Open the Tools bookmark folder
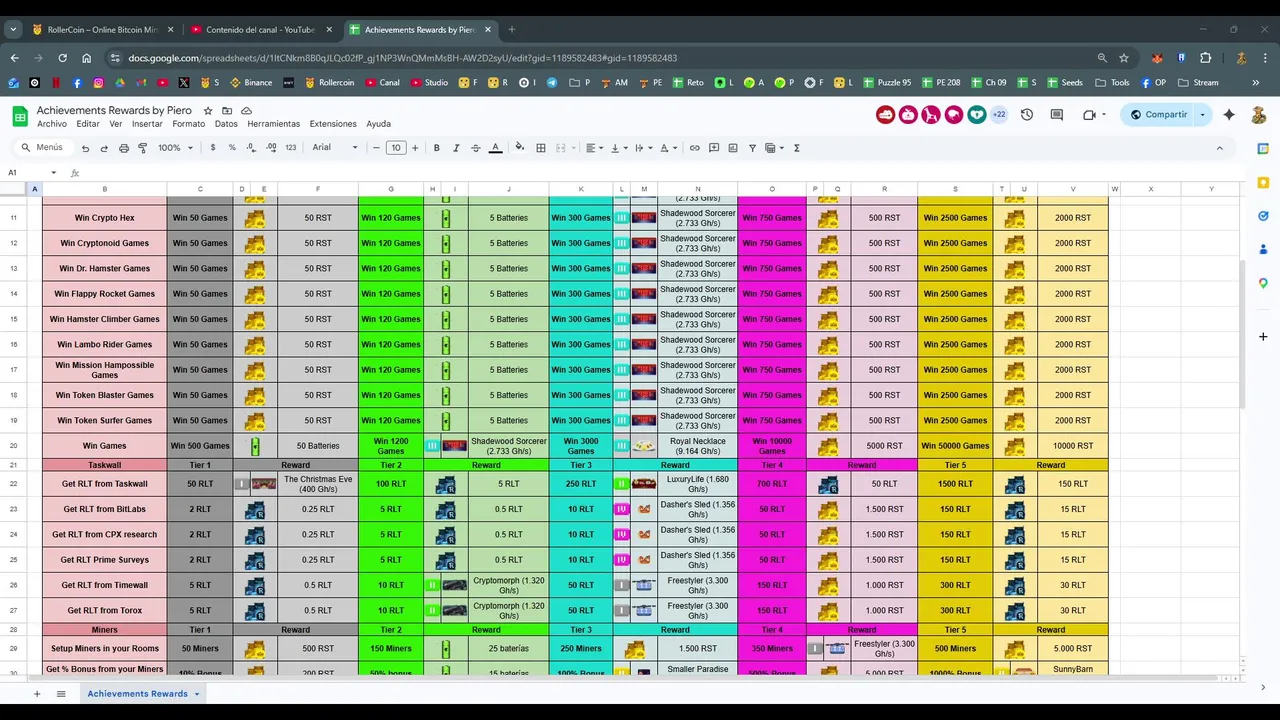 pos(1112,83)
